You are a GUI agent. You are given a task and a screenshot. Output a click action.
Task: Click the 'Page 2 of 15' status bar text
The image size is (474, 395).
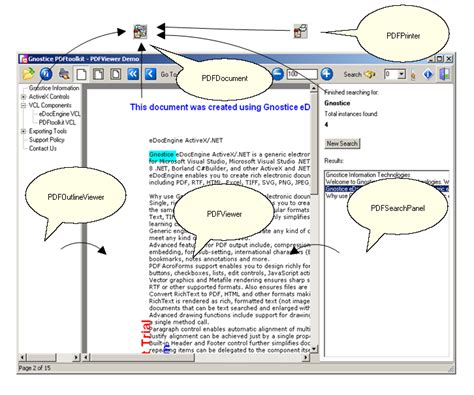coord(35,368)
